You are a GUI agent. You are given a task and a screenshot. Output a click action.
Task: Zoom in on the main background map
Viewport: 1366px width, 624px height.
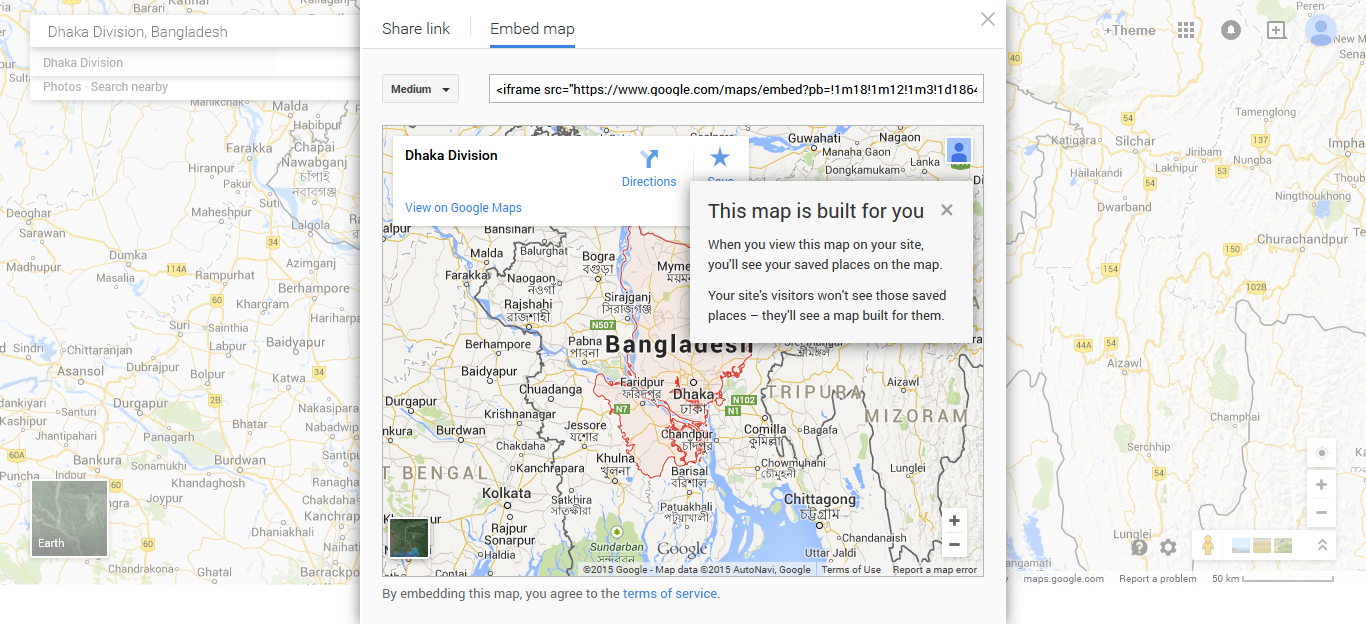click(1321, 485)
